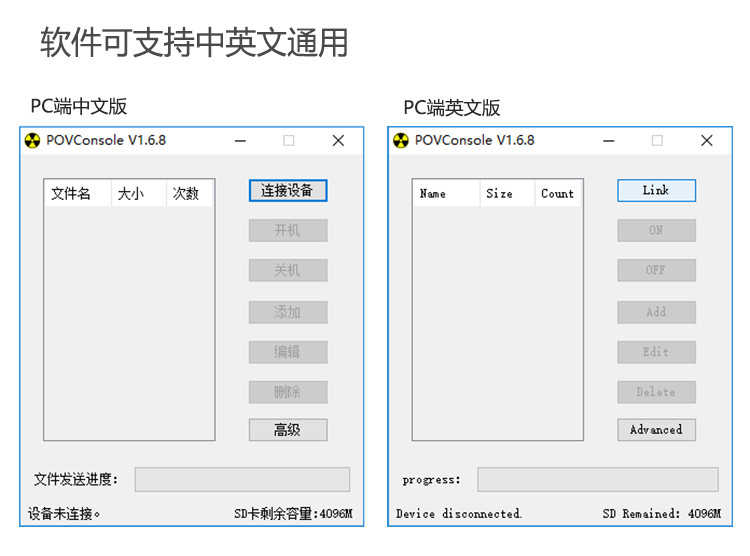
Task: Select the Count column header
Action: [558, 194]
